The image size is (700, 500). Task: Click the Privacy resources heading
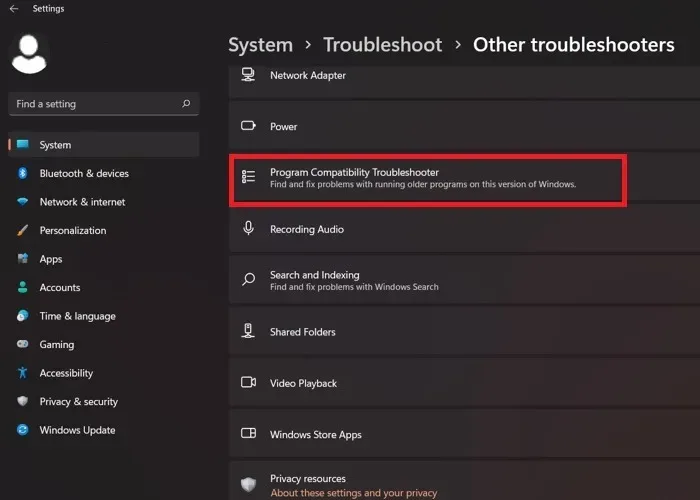tap(308, 479)
